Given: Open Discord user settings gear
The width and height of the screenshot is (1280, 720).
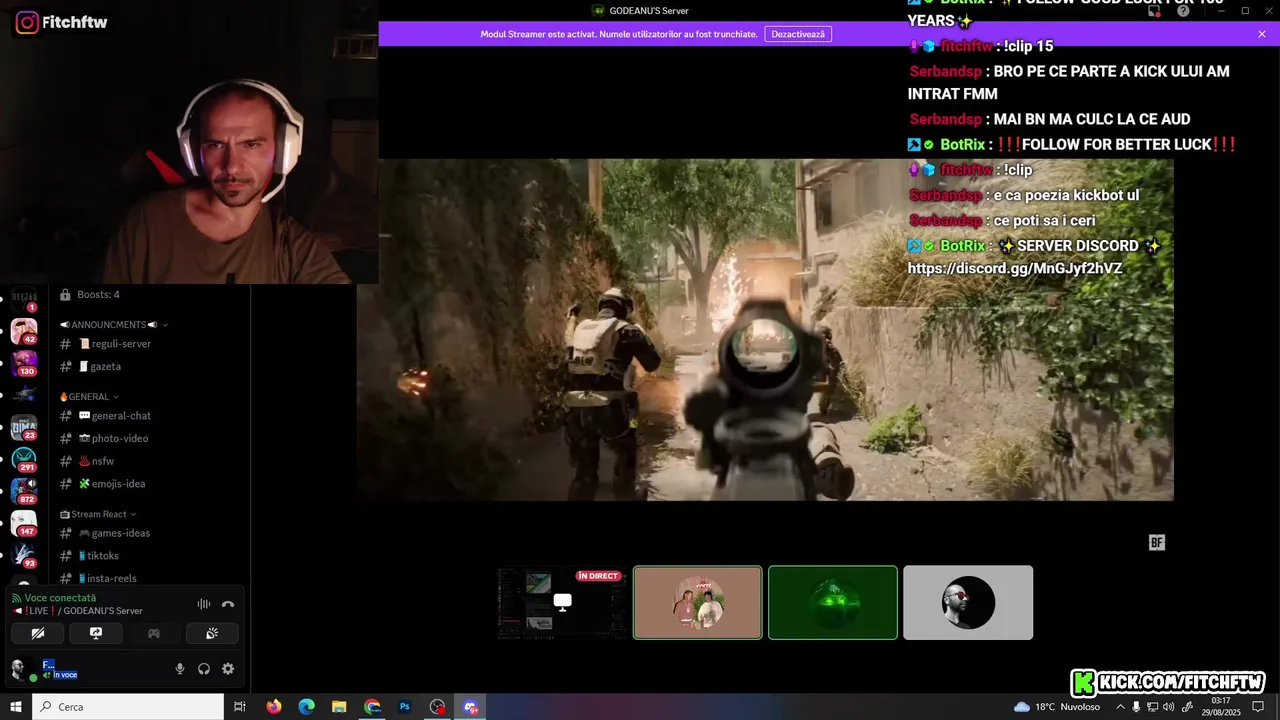Looking at the screenshot, I should (x=228, y=669).
